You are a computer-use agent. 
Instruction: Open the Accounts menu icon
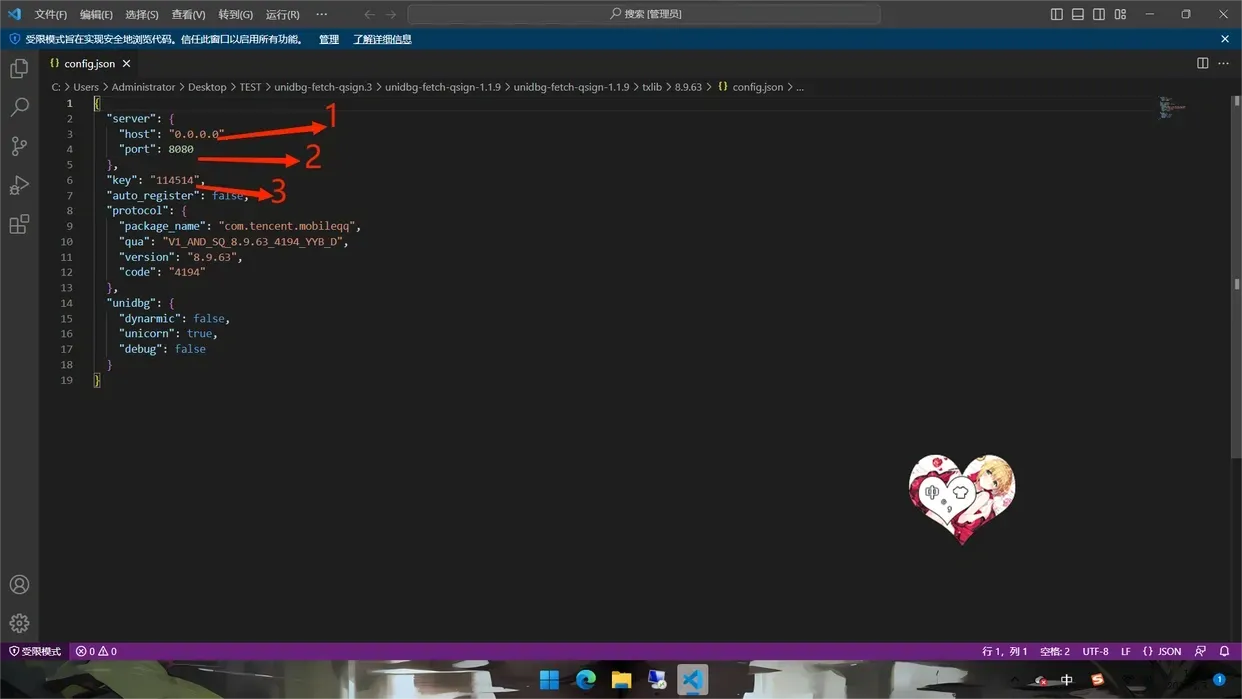(19, 585)
